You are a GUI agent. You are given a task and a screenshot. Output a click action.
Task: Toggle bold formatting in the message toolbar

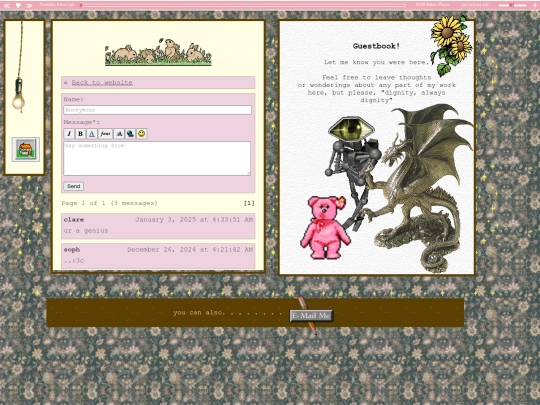coord(80,134)
